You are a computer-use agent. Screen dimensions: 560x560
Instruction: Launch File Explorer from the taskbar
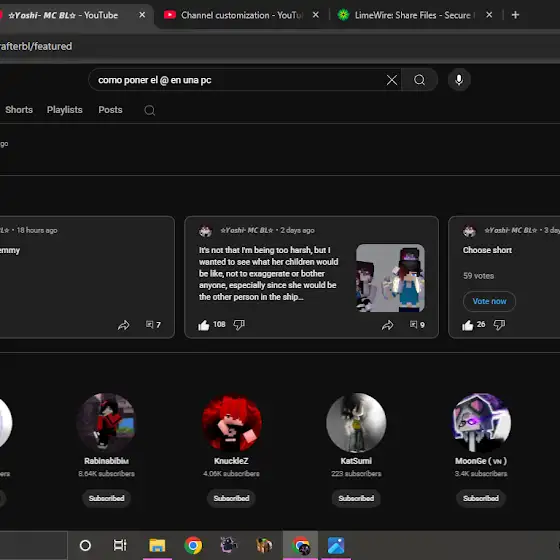point(157,545)
